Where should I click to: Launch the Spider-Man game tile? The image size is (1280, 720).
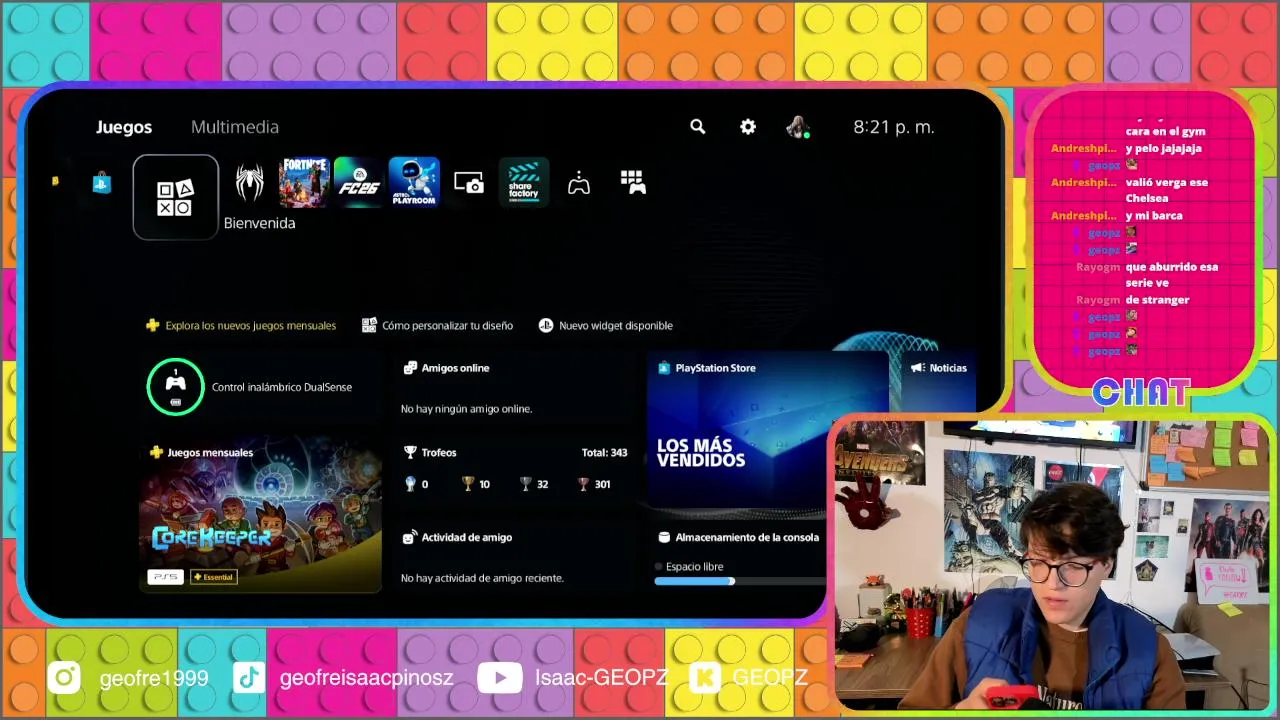click(249, 182)
